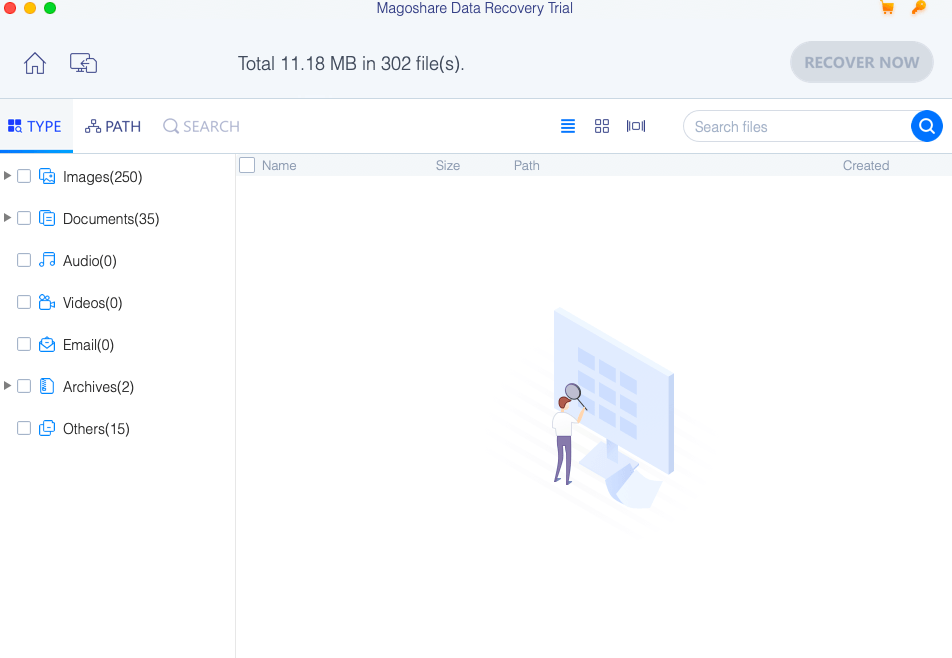Click the Email envelope icon
Screen dimensions: 952x658
click(47, 345)
